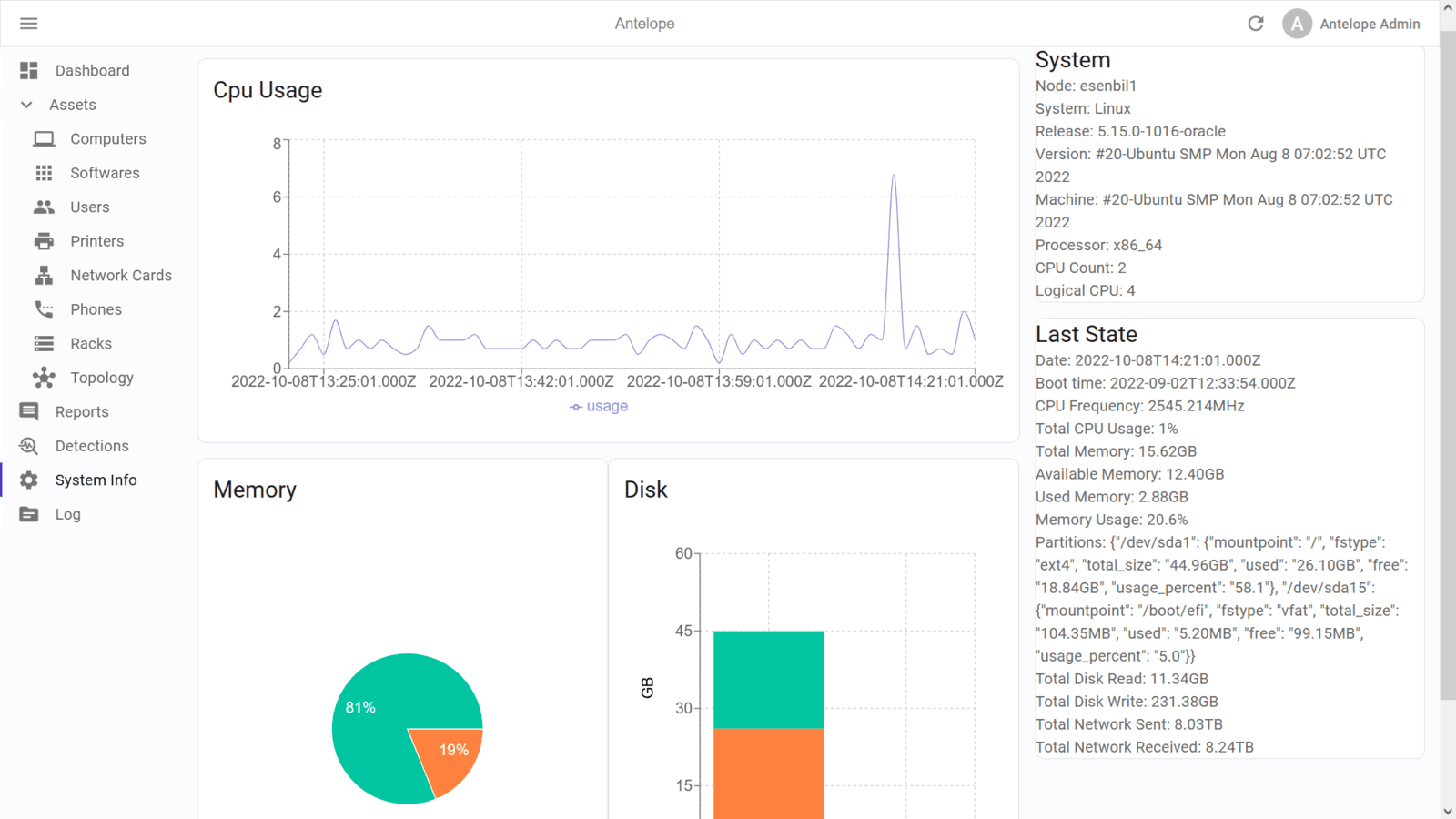
Task: Click the scrollbar up arrow
Action: (x=1448, y=7)
